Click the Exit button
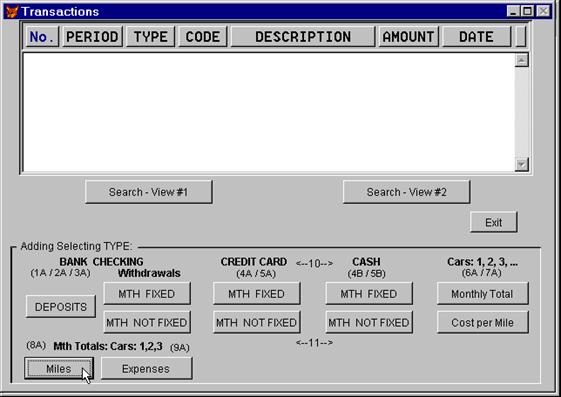Viewport: 561px width, 397px height. pyautogui.click(x=493, y=222)
